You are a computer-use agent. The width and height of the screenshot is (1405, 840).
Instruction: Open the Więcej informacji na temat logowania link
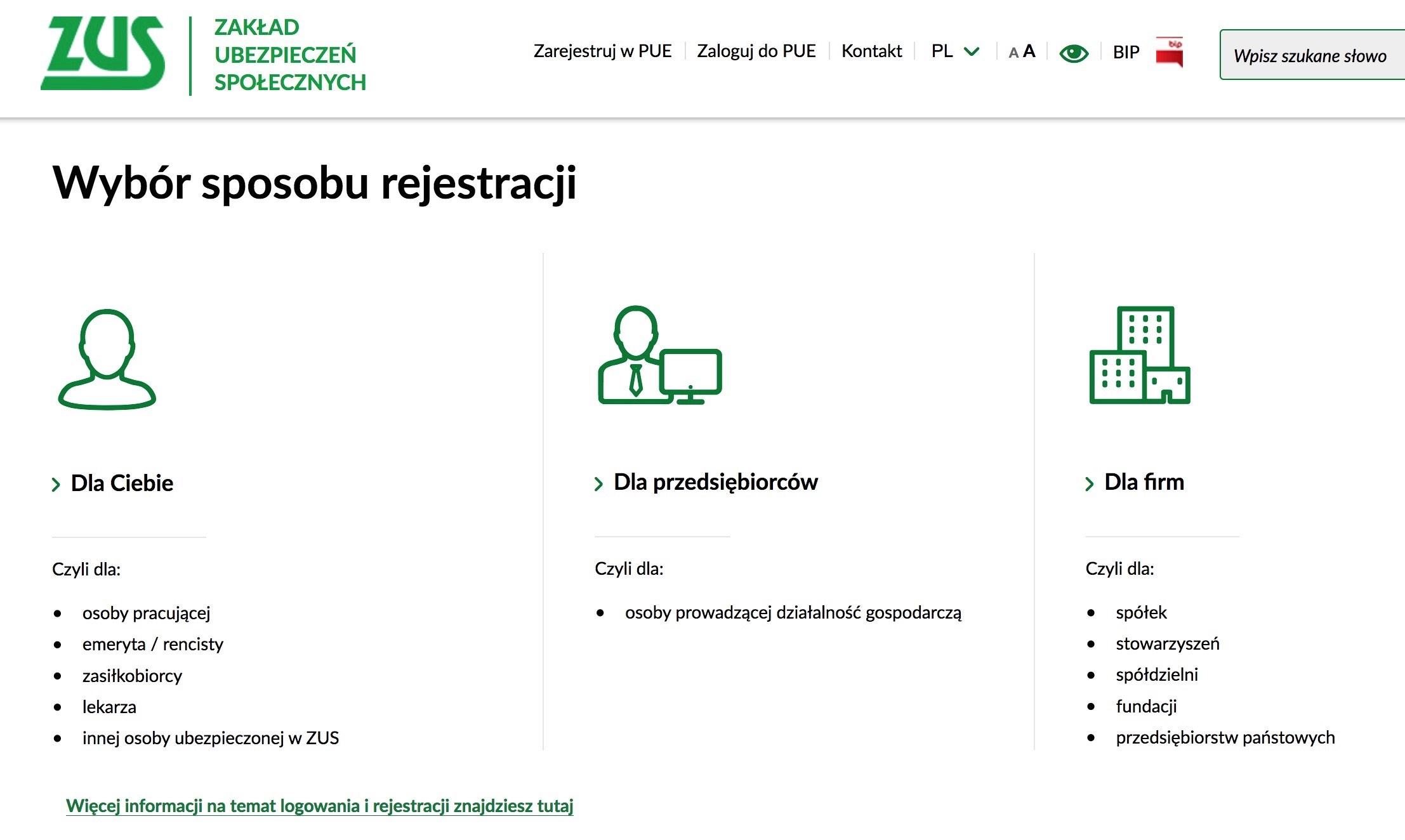320,806
